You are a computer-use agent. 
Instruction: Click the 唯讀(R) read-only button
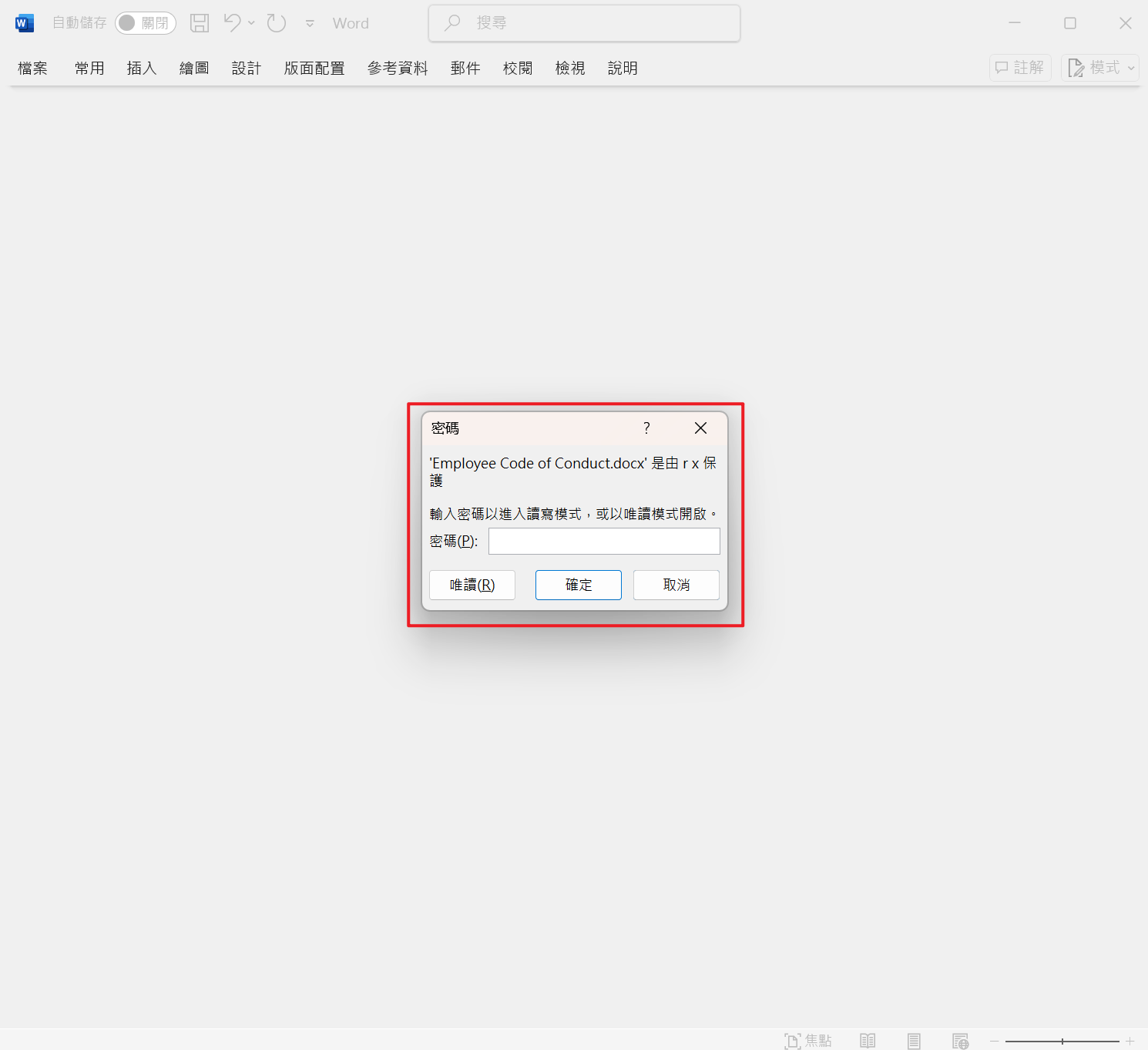(472, 585)
